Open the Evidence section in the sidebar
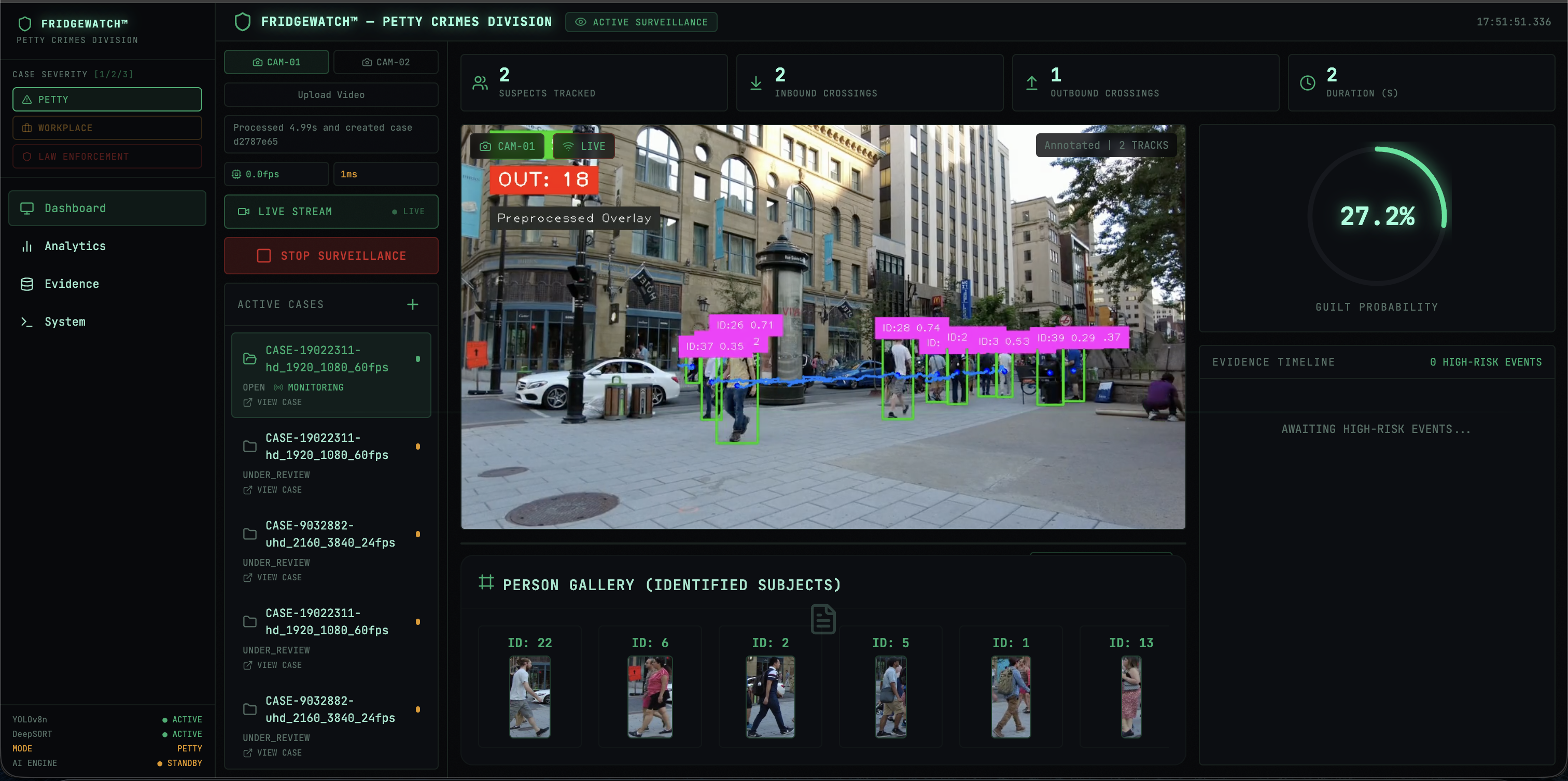Image resolution: width=1568 pixels, height=781 pixels. pyautogui.click(x=71, y=284)
